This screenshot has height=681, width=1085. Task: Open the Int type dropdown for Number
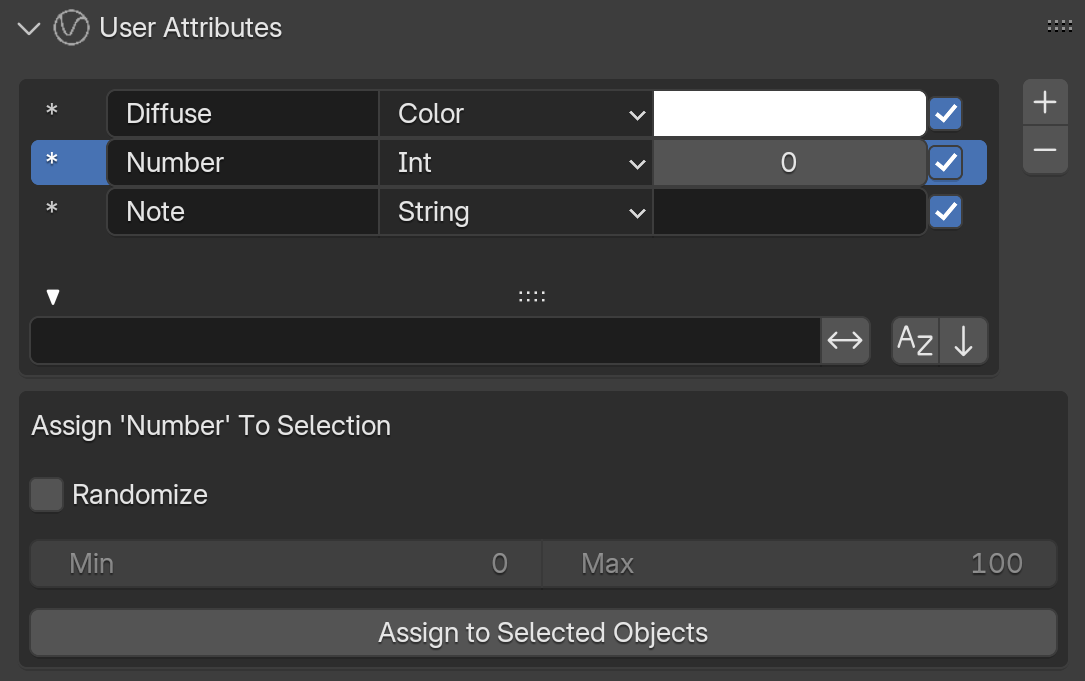516,163
